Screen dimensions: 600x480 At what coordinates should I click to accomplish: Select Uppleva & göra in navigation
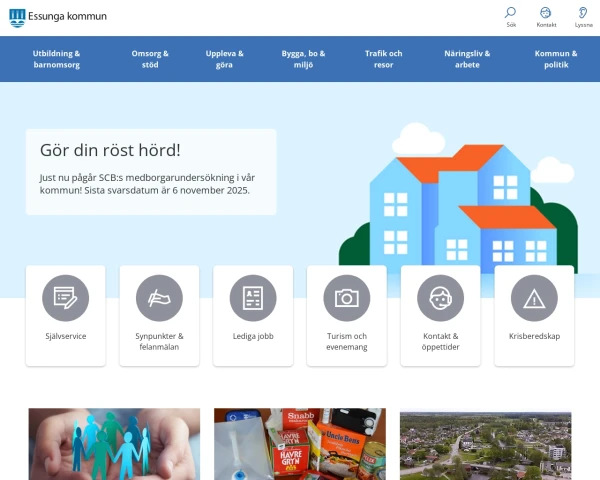click(x=224, y=59)
